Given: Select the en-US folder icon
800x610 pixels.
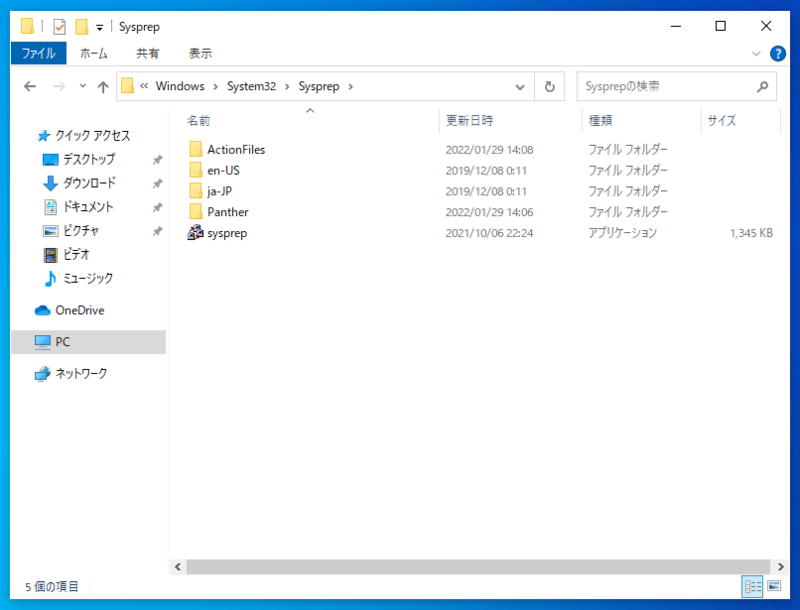Looking at the screenshot, I should (195, 170).
